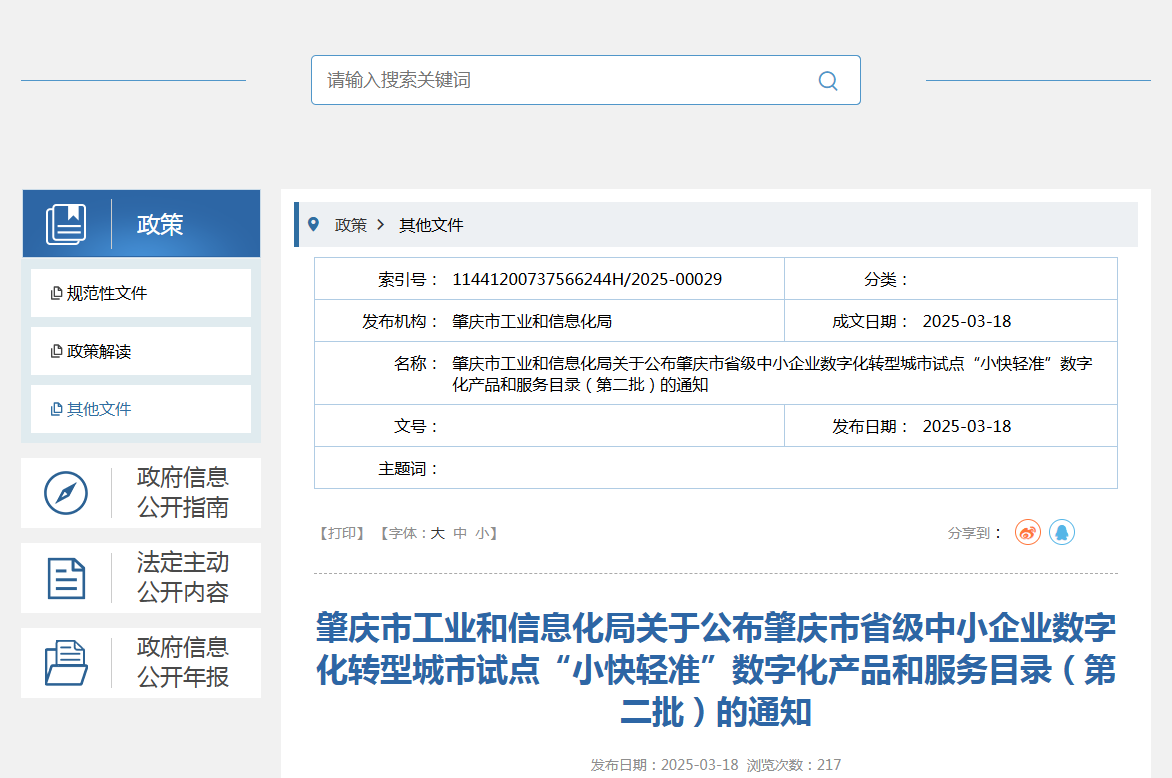Print the page via 打印 link
This screenshot has height=778, width=1172.
click(x=342, y=534)
